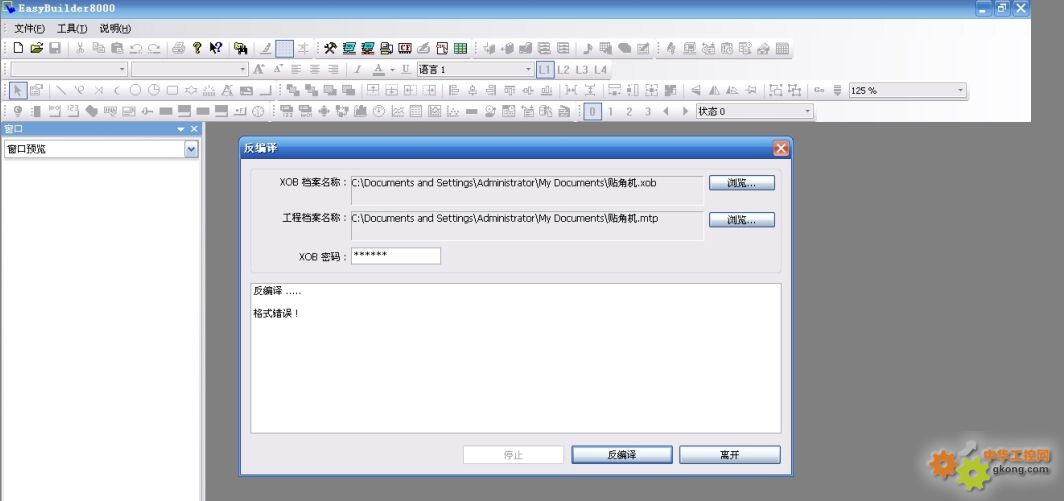The image size is (1064, 501).
Task: Open the 窗口 panel options arrow
Action: [x=180, y=129]
